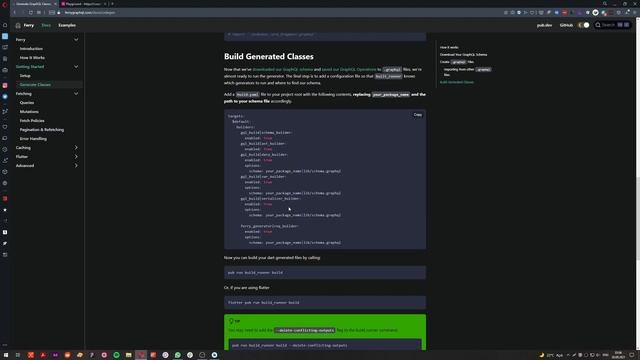Open the history clock icon in Opera sidebar

coord(5,149)
